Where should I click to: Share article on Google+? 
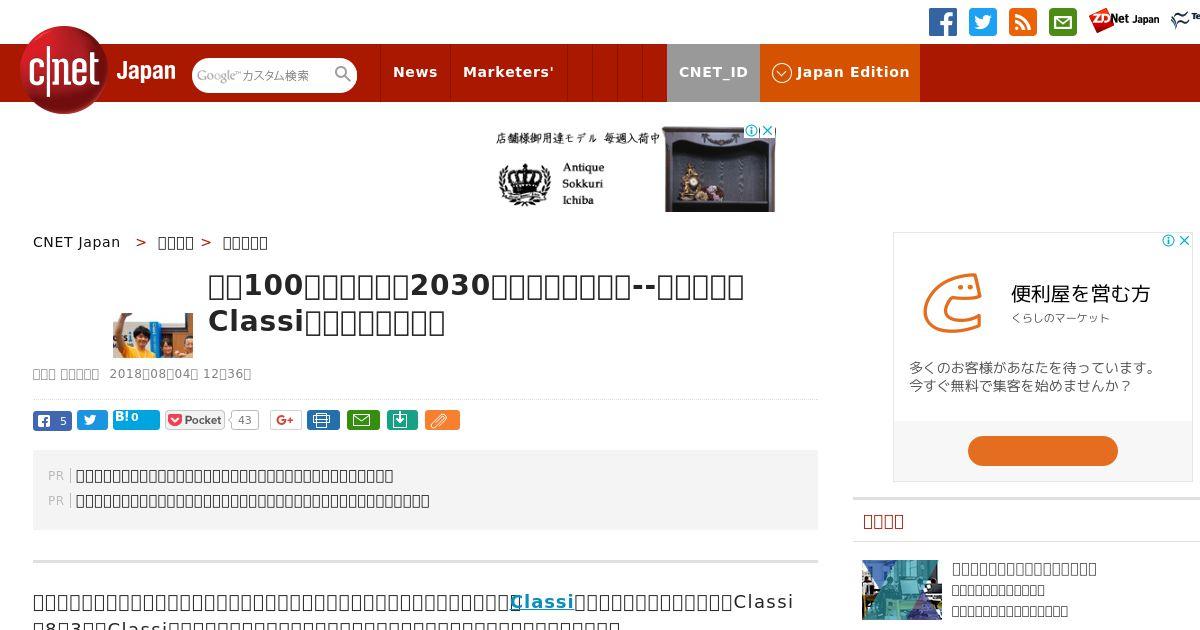[285, 420]
